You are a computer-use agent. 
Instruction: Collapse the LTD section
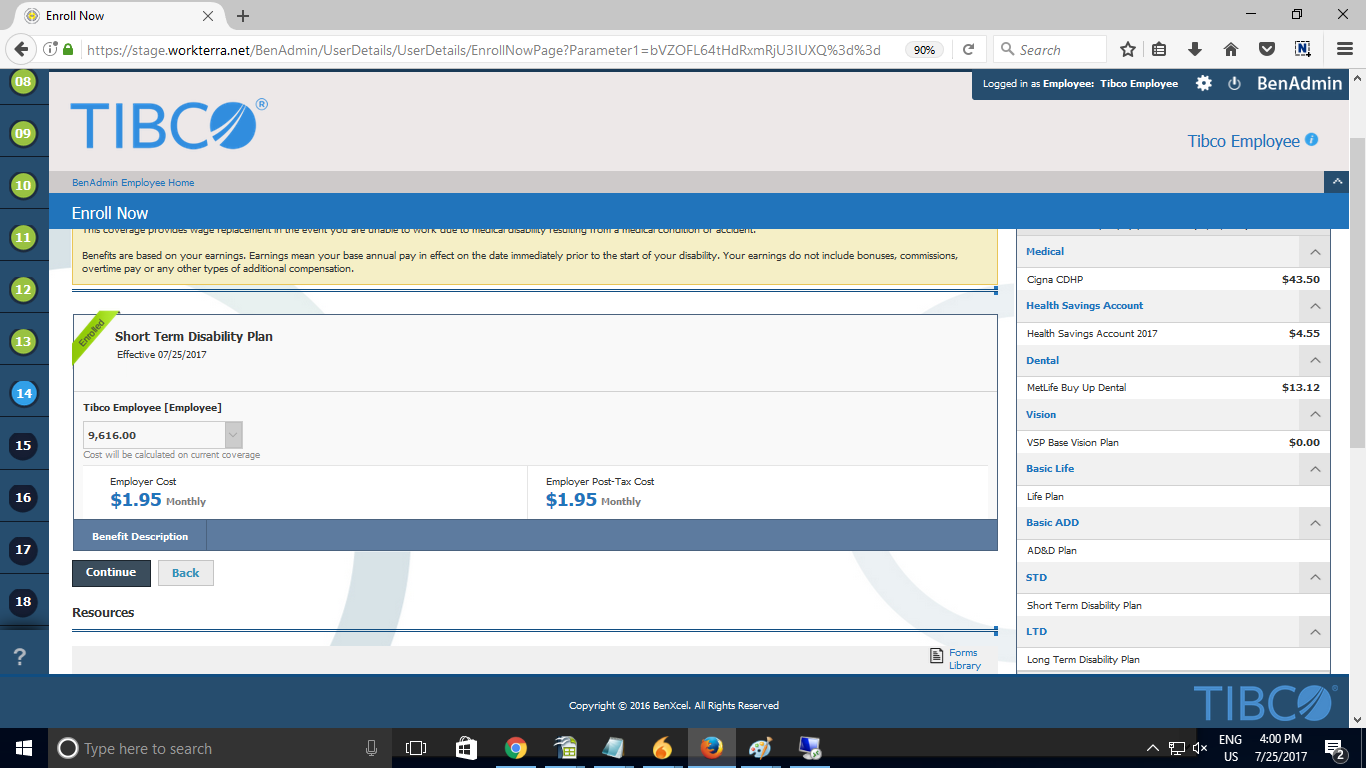(x=1315, y=632)
